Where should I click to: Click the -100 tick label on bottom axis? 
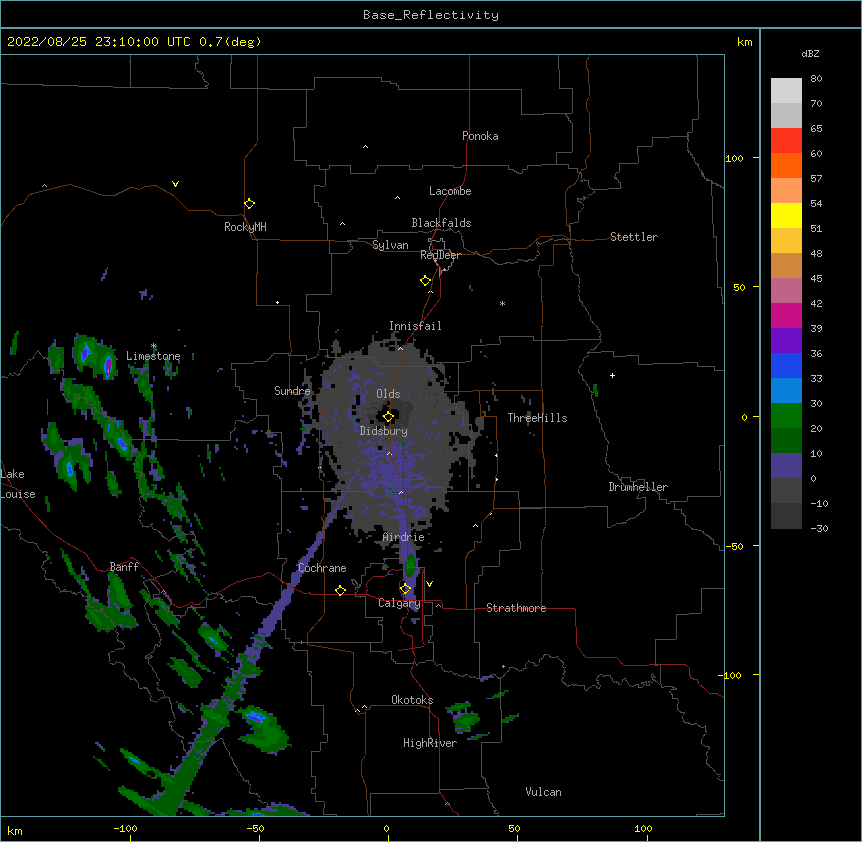pos(126,828)
